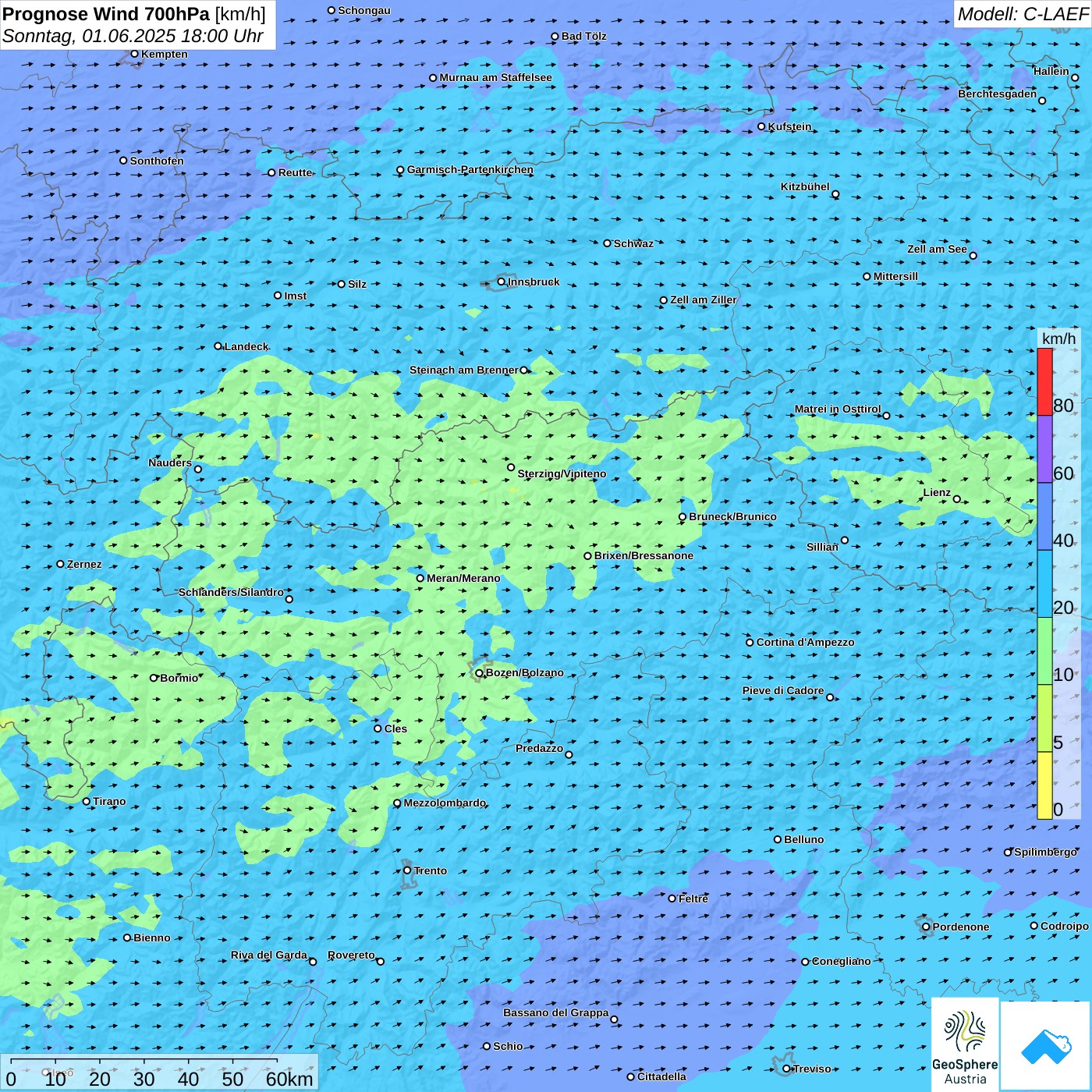Click the 'Modell: C-LAEF' label
This screenshot has height=1092, width=1092.
click(1023, 14)
